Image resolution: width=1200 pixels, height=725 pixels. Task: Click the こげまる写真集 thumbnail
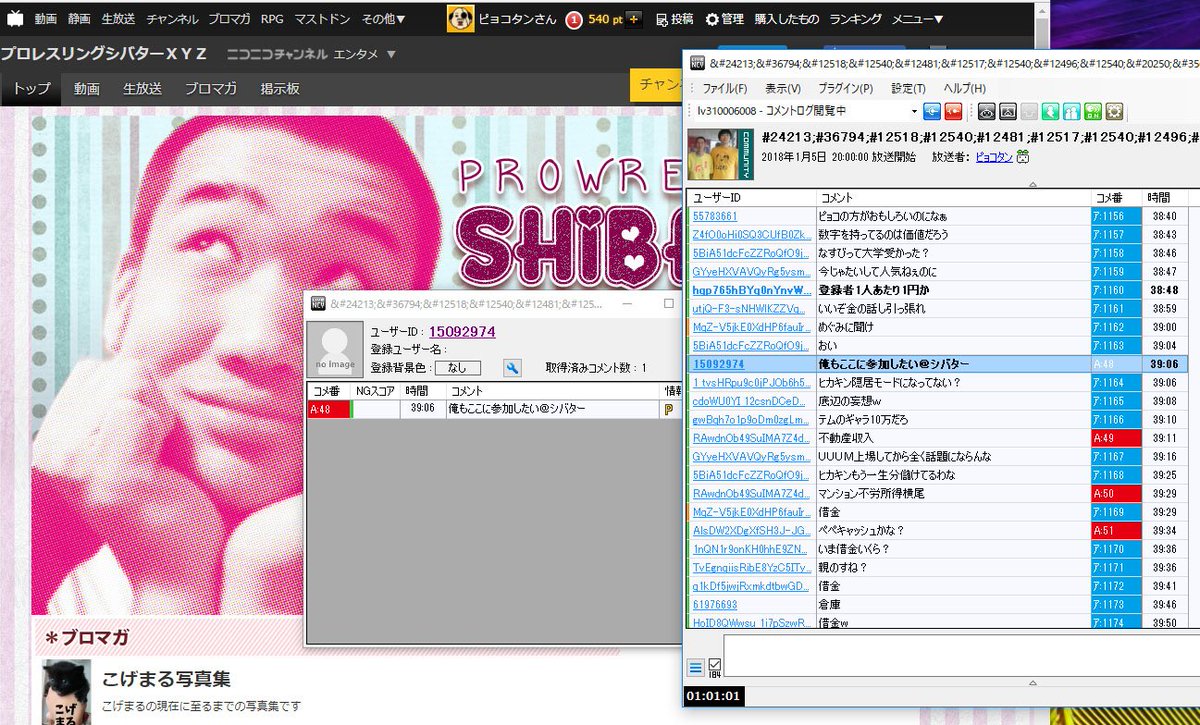coord(67,692)
